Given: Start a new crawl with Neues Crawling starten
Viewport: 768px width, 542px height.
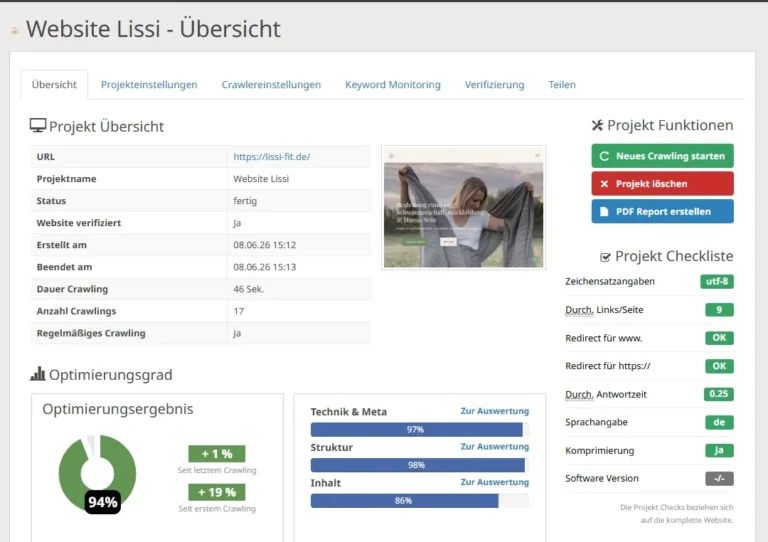Looking at the screenshot, I should coord(662,156).
